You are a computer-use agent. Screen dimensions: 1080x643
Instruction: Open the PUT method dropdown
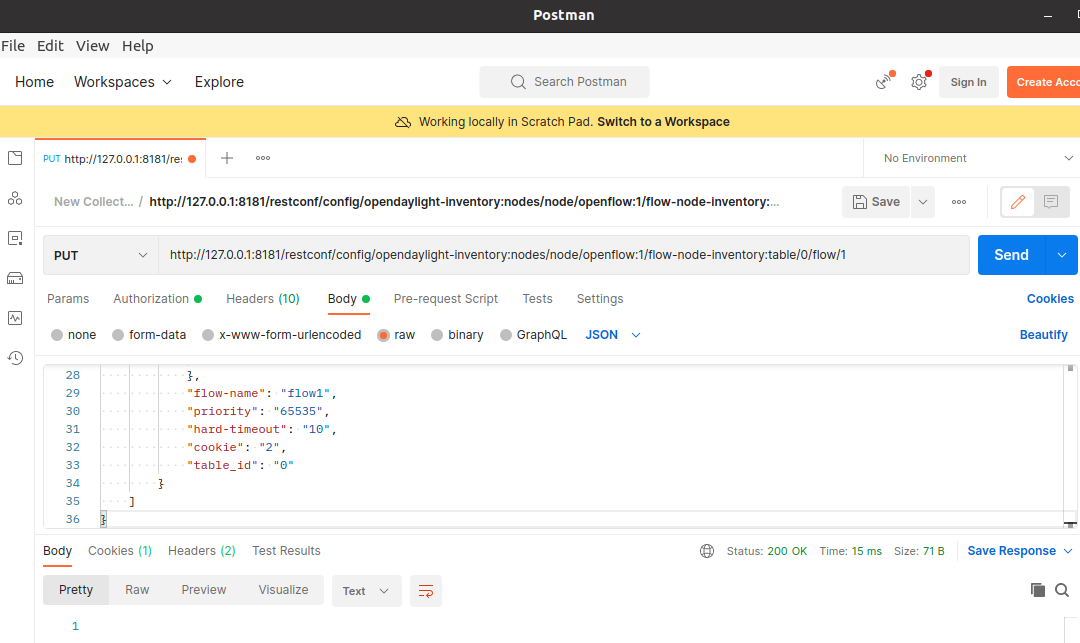coord(100,255)
